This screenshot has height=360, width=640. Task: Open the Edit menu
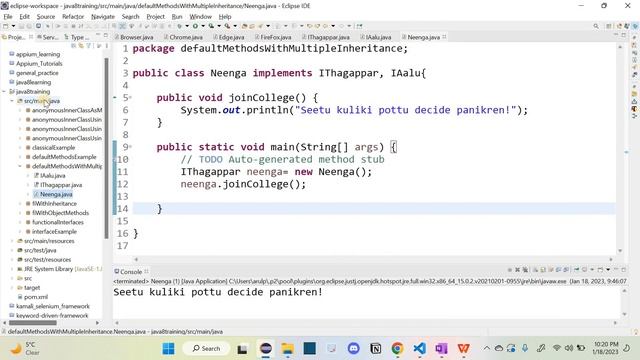[24, 17]
